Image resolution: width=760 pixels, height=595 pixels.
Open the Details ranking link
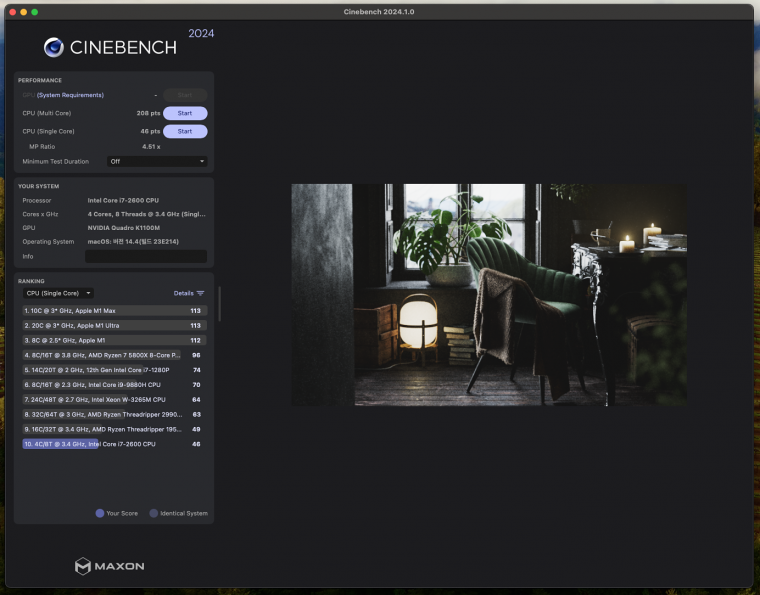tap(184, 293)
